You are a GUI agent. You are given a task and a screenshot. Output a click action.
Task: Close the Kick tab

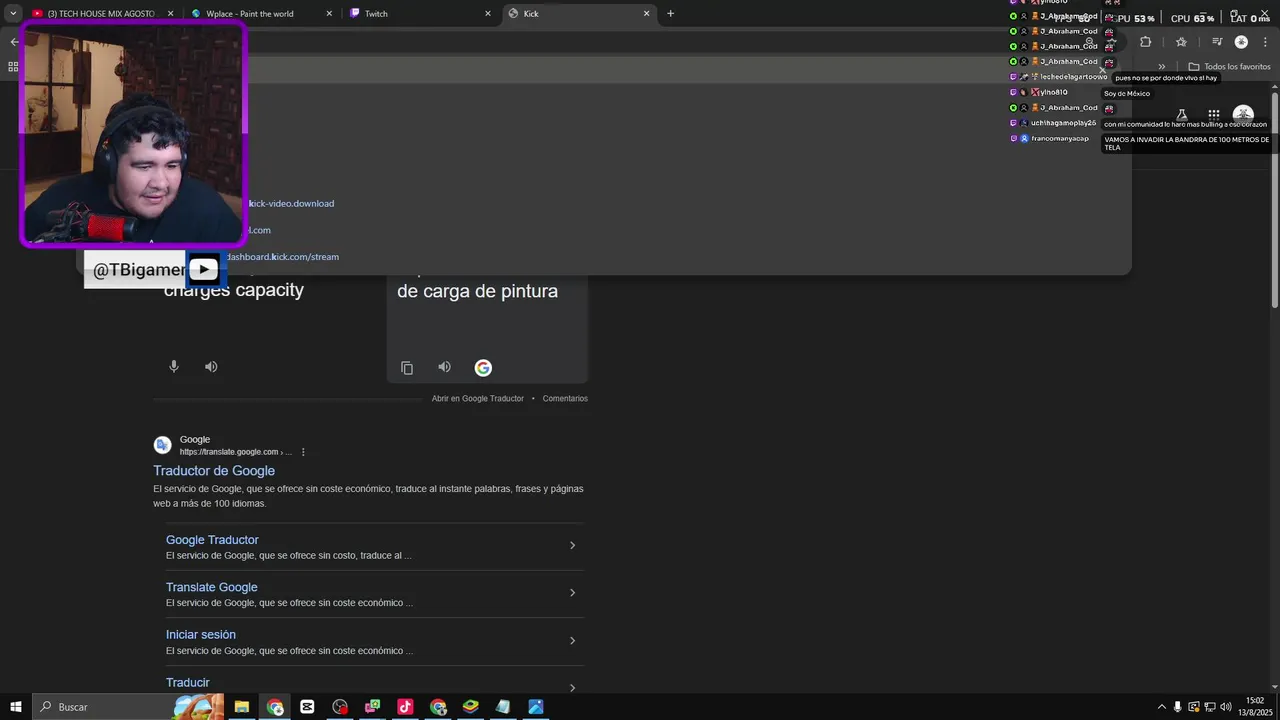pyautogui.click(x=646, y=14)
